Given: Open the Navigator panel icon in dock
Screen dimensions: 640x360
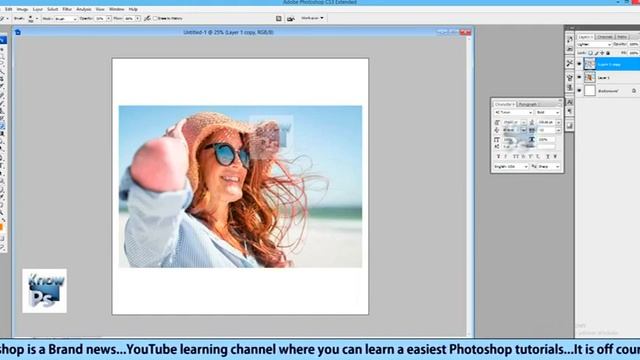Looking at the screenshot, I should coord(569,40).
